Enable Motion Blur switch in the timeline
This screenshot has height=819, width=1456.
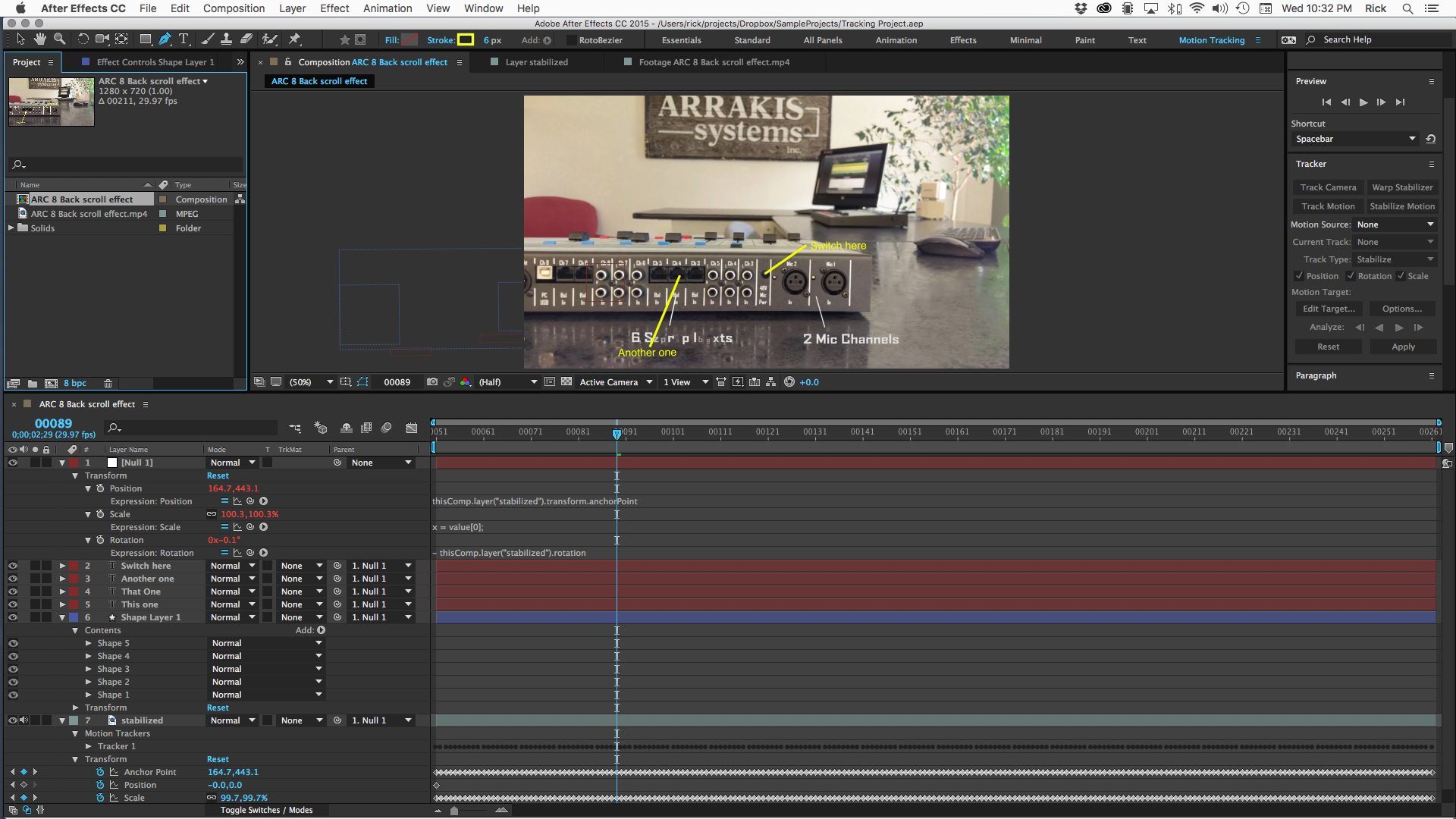pyautogui.click(x=386, y=428)
